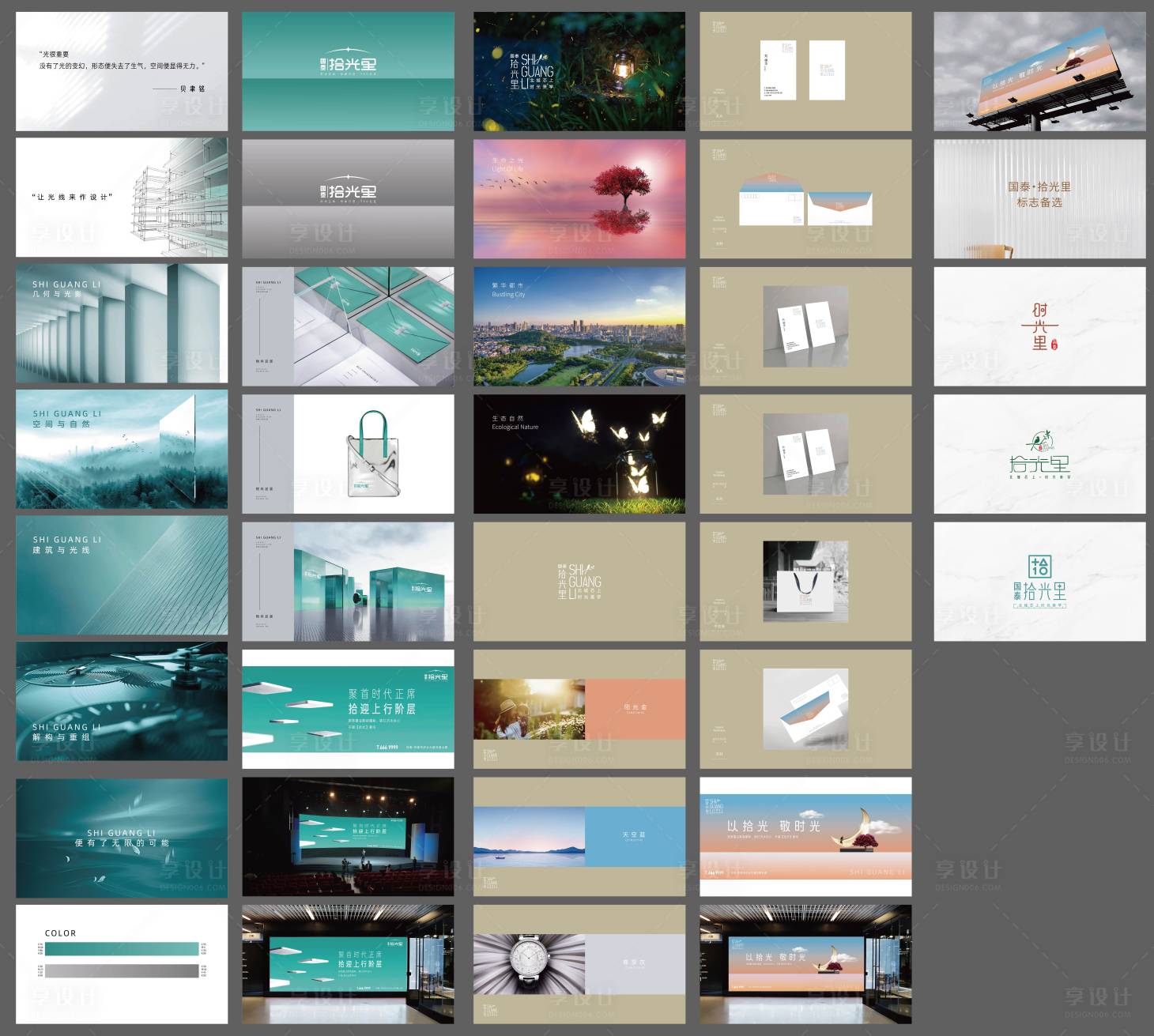1154x1036 pixels.
Task: Click the teal square 拾 emblem logo
Action: [1039, 567]
